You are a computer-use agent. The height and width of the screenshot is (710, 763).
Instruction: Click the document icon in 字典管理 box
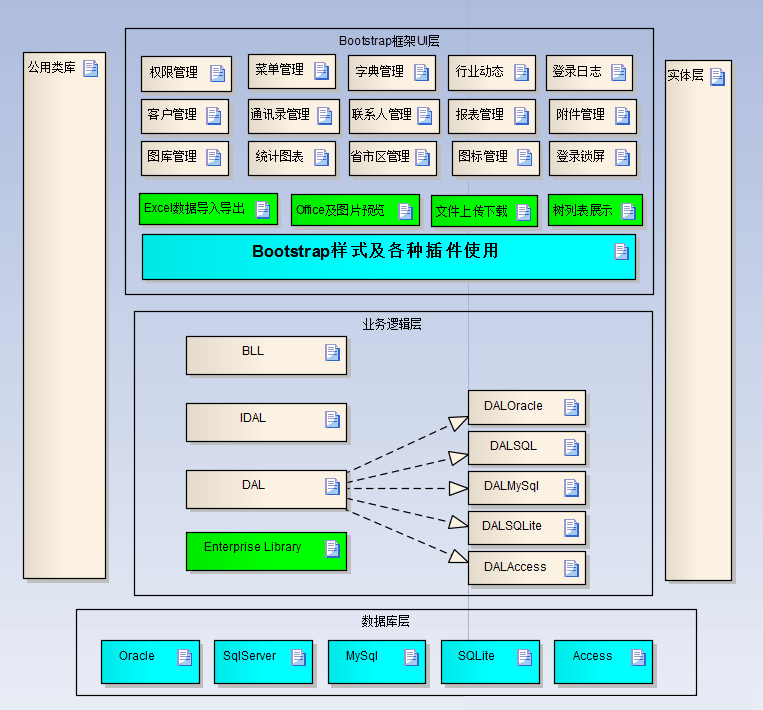pos(421,73)
